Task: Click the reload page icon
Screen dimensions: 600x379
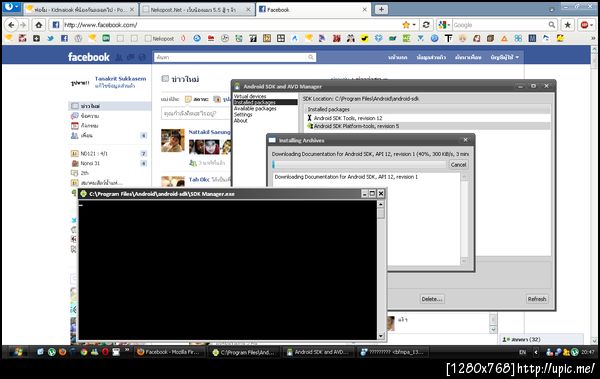Action: click(426, 25)
